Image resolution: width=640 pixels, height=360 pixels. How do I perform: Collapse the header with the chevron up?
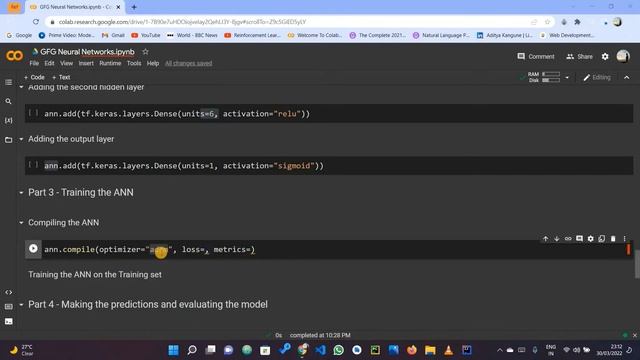pos(627,77)
